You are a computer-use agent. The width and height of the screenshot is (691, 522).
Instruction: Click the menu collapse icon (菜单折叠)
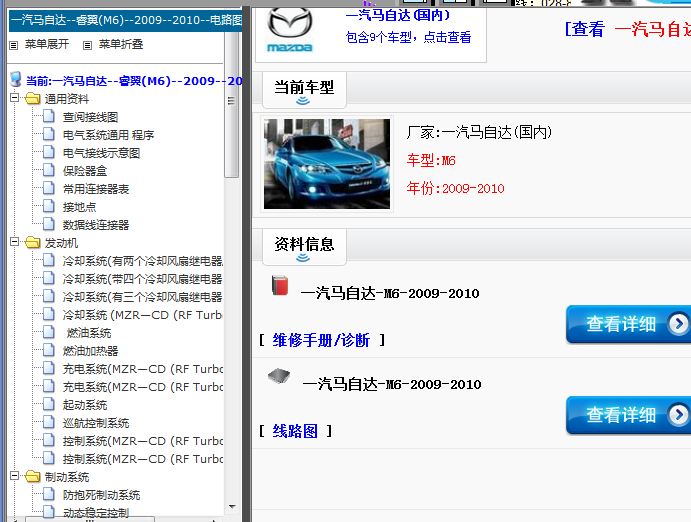click(x=88, y=45)
